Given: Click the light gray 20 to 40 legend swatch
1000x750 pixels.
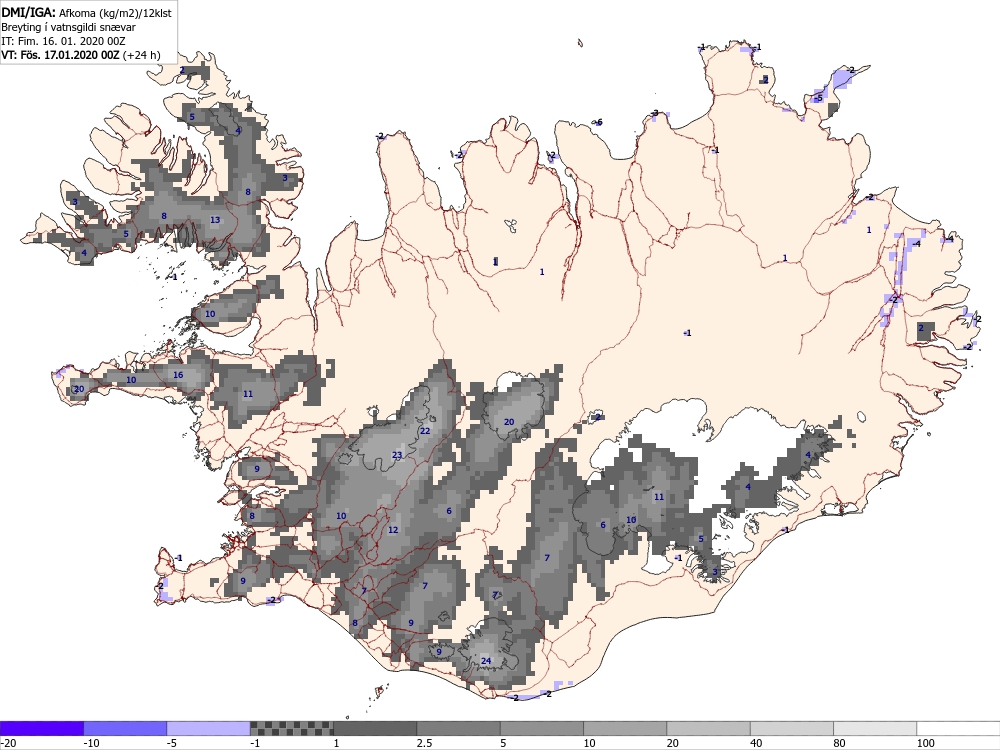Looking at the screenshot, I should tap(709, 728).
